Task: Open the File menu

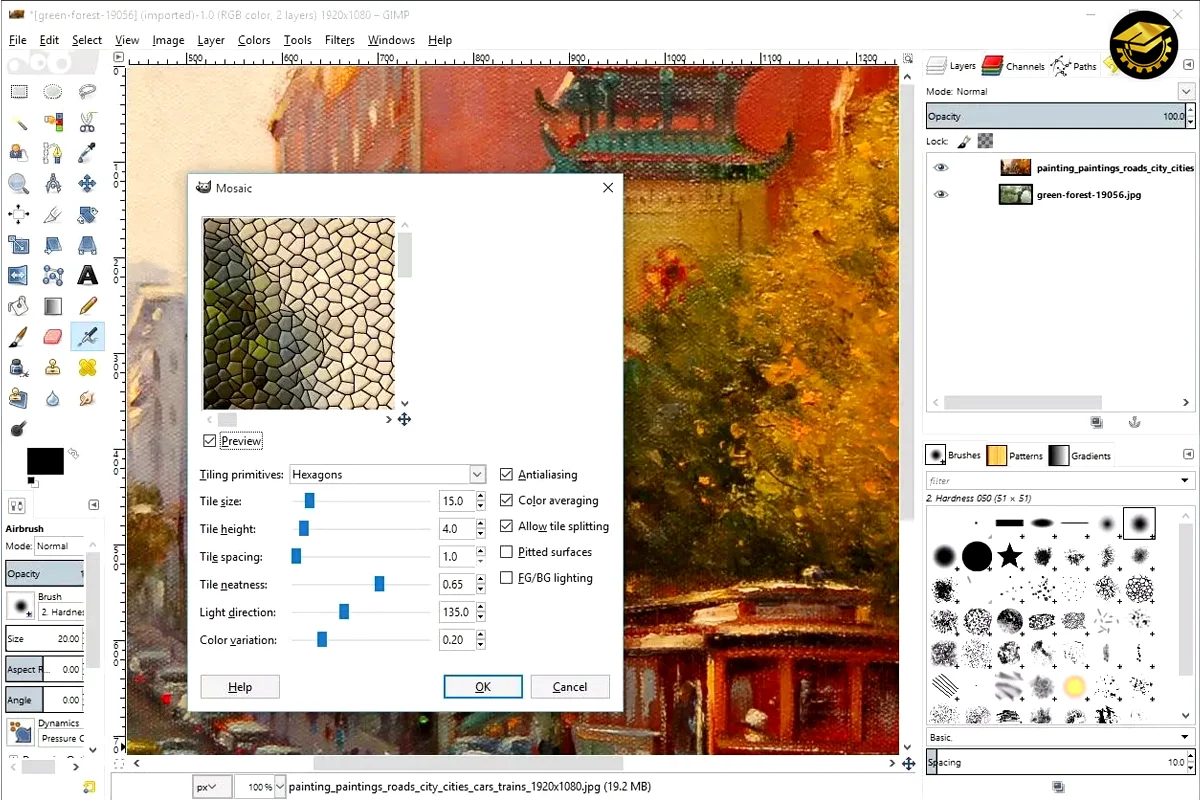Action: [x=17, y=40]
